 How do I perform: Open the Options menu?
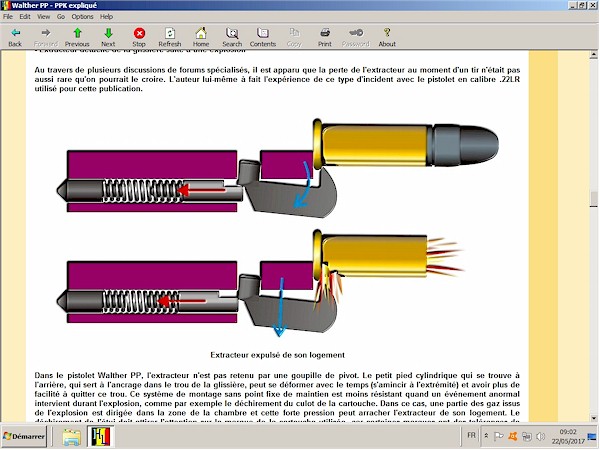click(x=82, y=16)
